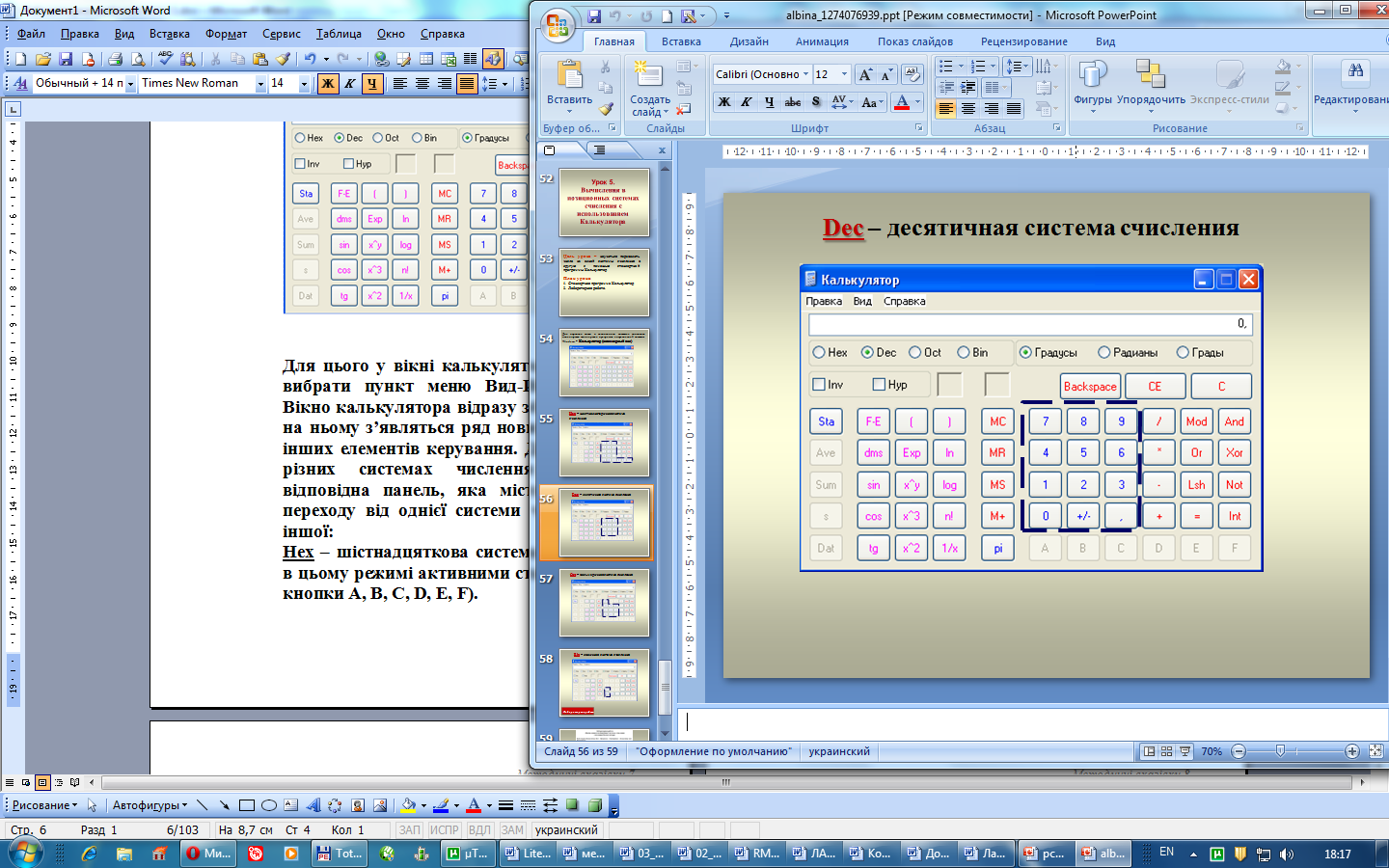Switch to Slide Sorter view in PowerPoint
This screenshot has width=1389, height=868.
click(1166, 751)
